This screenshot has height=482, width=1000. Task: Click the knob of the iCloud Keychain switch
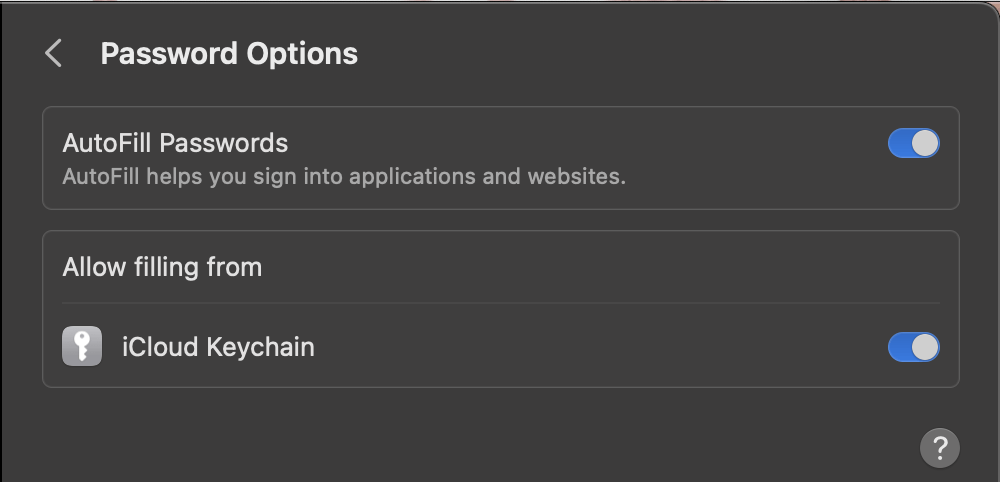click(x=926, y=347)
